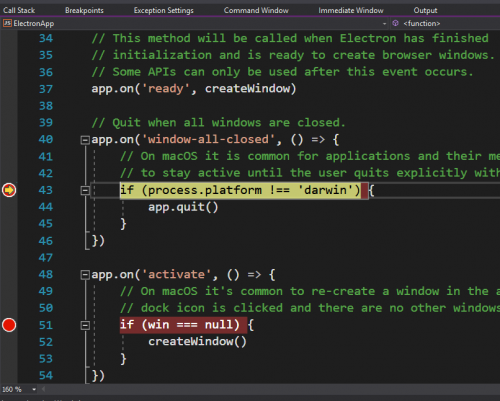
Task: Open the Call Stack tab
Action: click(19, 10)
